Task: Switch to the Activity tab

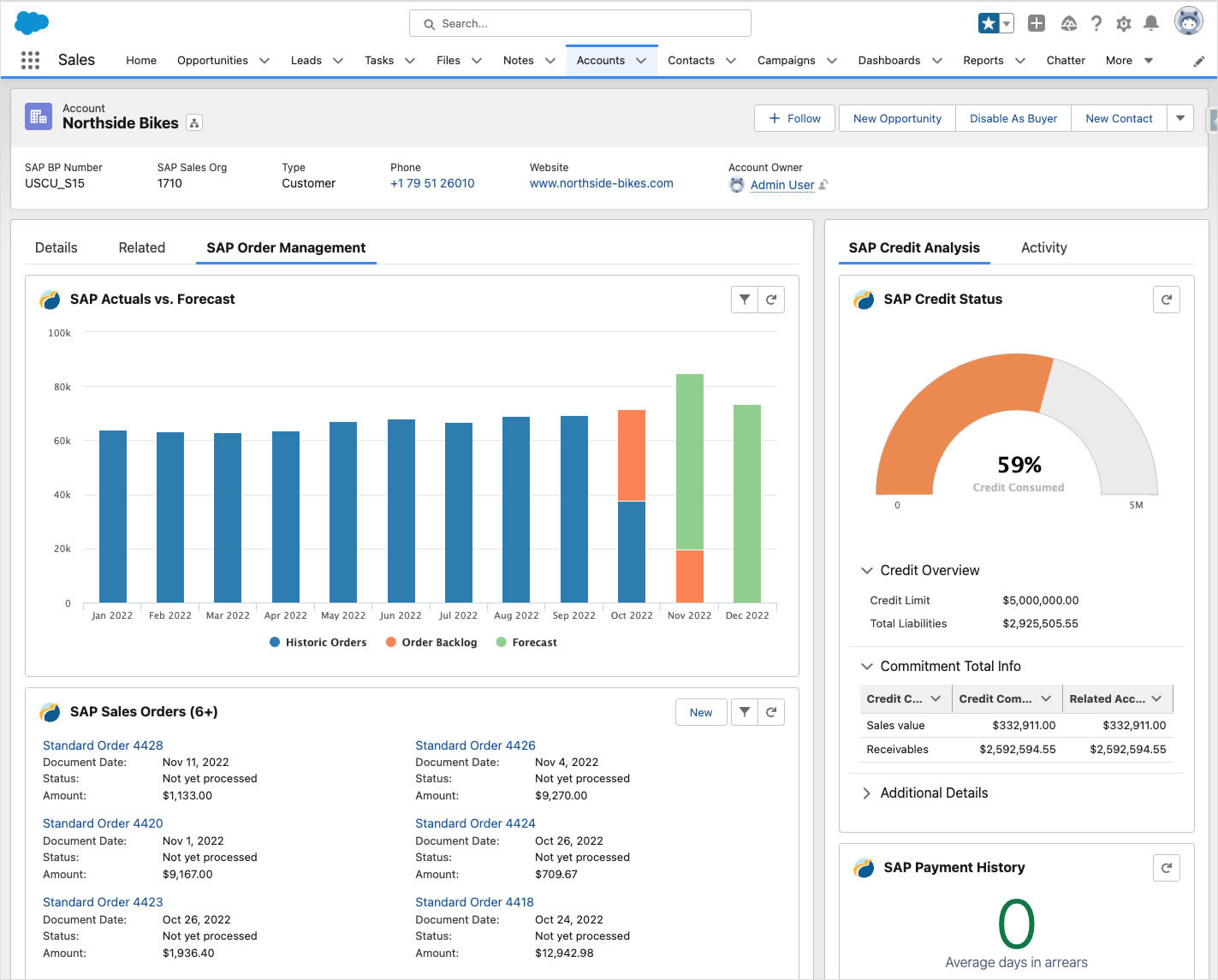Action: click(x=1044, y=247)
